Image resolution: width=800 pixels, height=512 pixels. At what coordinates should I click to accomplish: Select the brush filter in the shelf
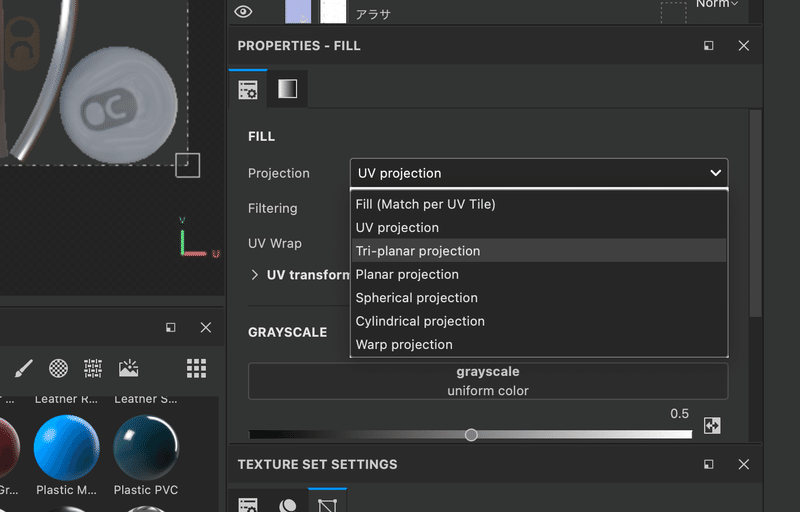(25, 368)
